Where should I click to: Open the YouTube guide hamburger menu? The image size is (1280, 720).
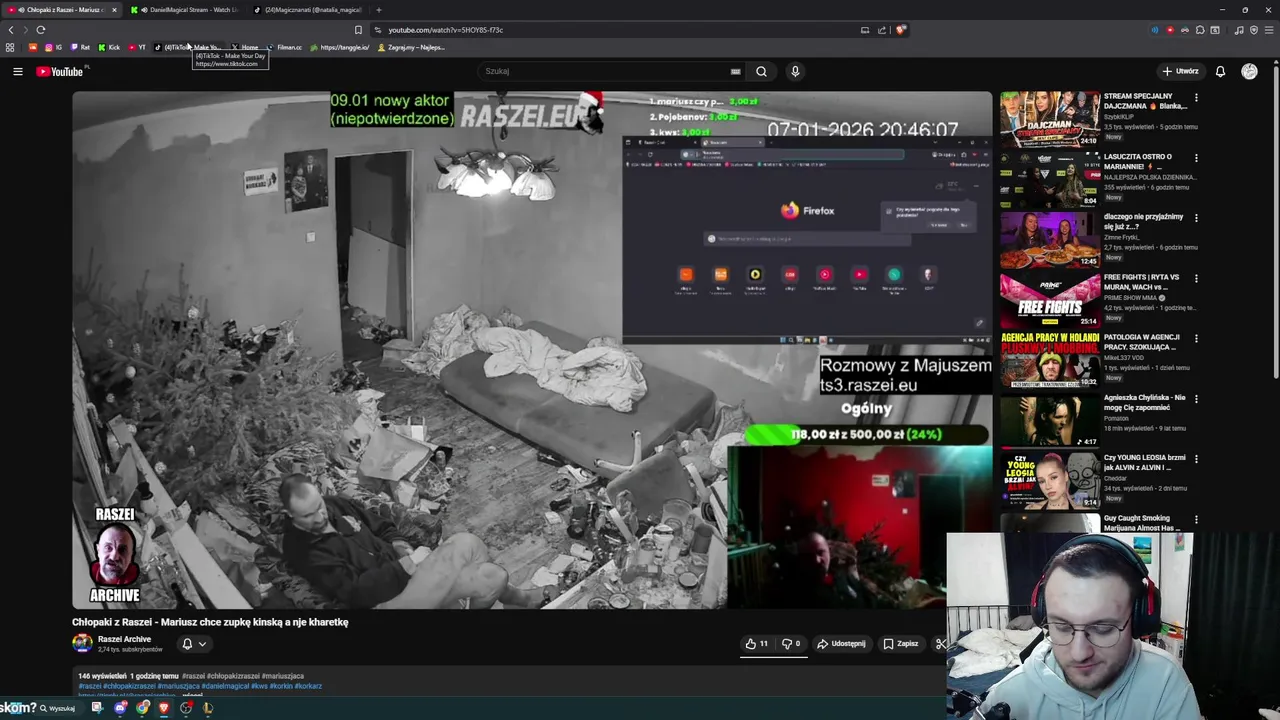pos(17,71)
